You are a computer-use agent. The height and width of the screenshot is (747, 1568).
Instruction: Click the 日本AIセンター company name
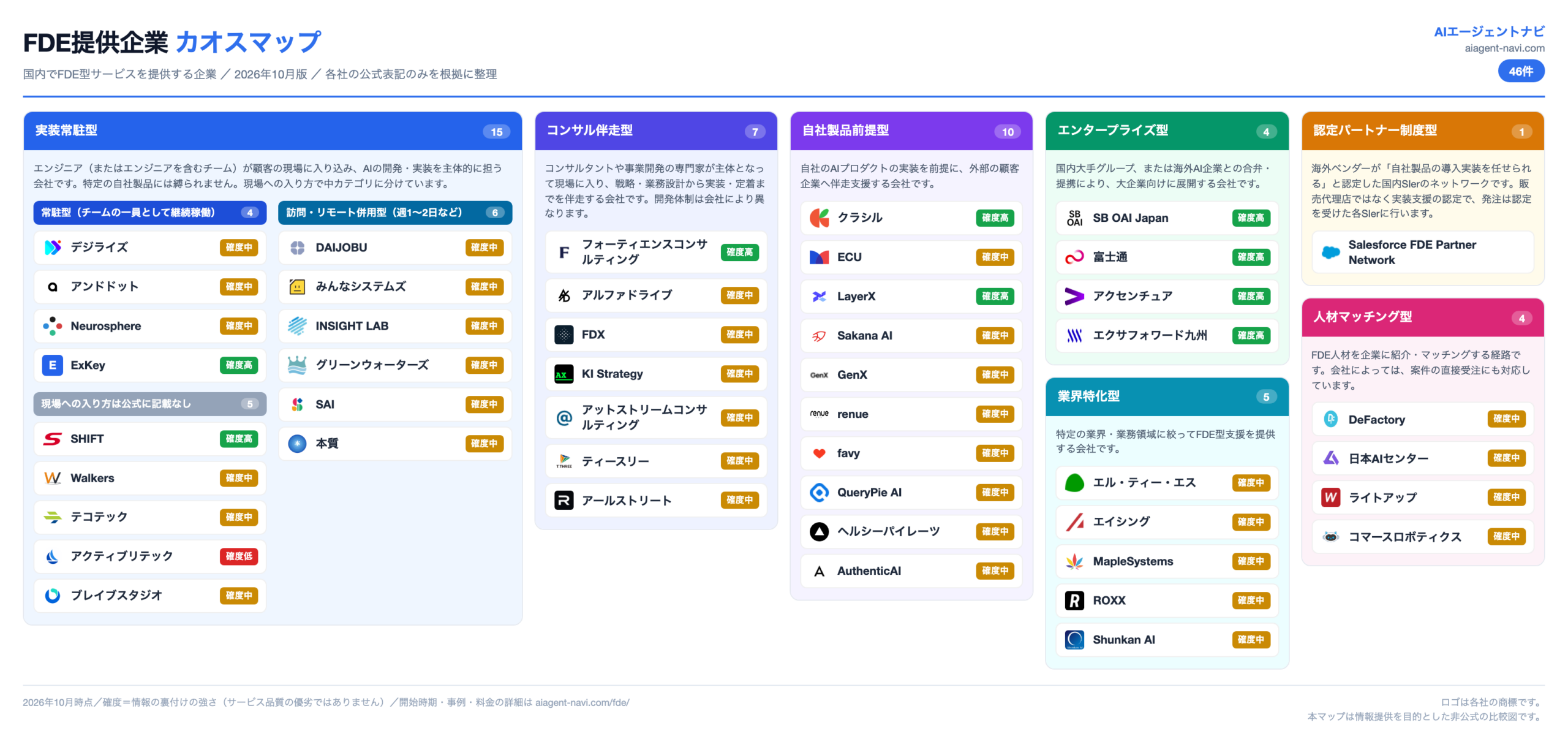point(1389,458)
